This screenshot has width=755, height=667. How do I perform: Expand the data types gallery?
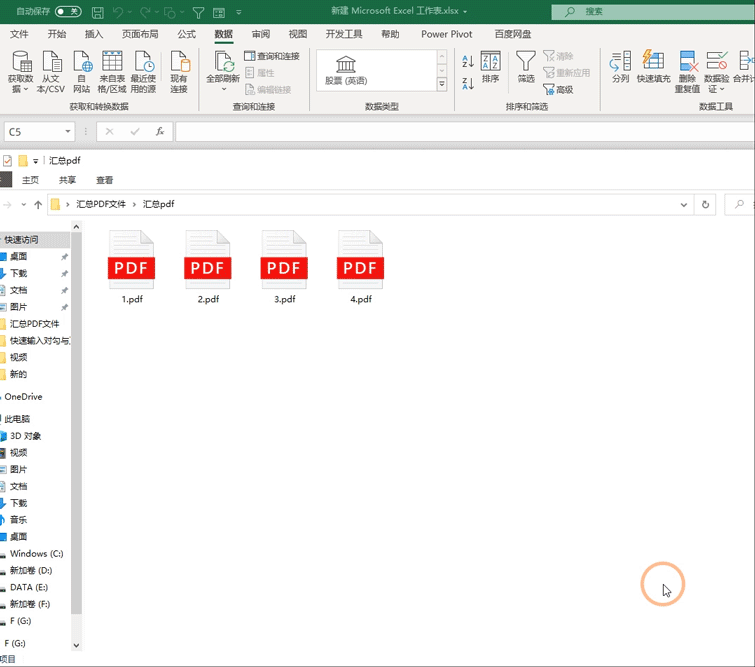point(442,84)
